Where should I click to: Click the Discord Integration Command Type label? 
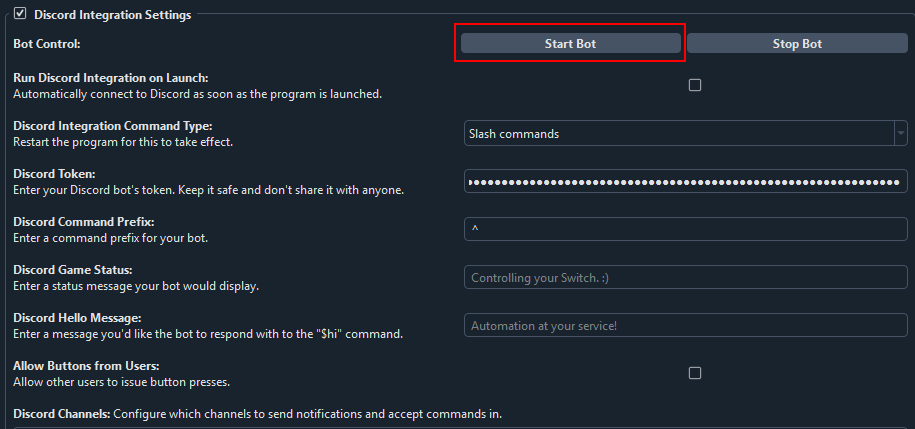pyautogui.click(x=112, y=126)
